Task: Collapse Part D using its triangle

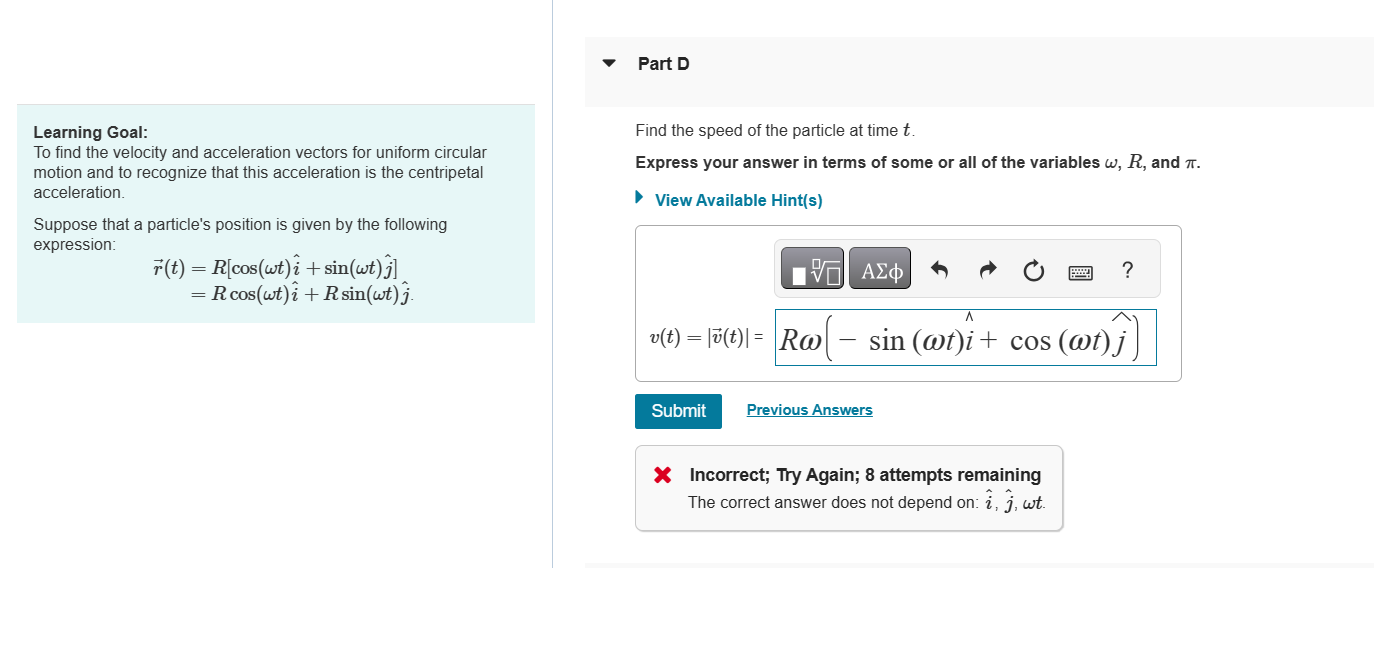Action: point(609,61)
